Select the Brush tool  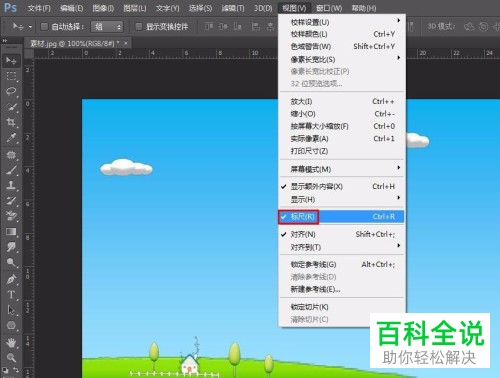[x=11, y=170]
